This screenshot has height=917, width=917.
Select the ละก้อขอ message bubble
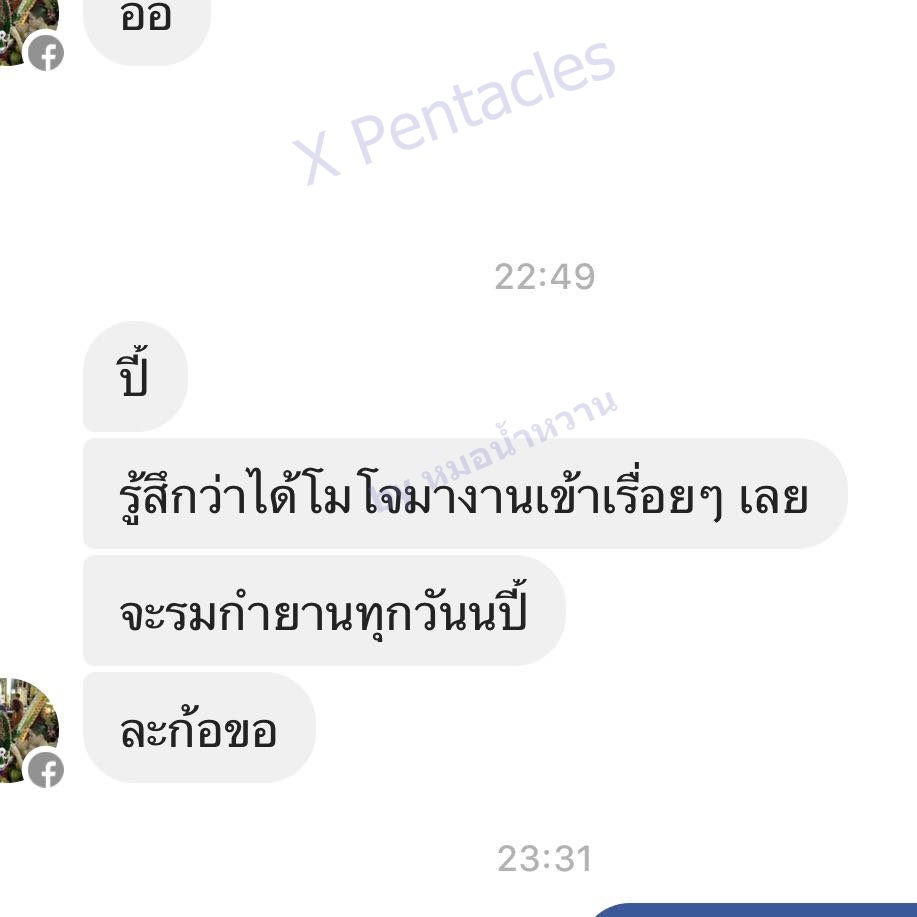(199, 727)
